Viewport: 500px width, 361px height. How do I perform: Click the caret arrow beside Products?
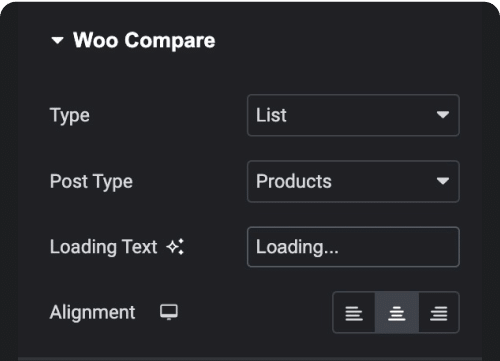click(x=443, y=181)
